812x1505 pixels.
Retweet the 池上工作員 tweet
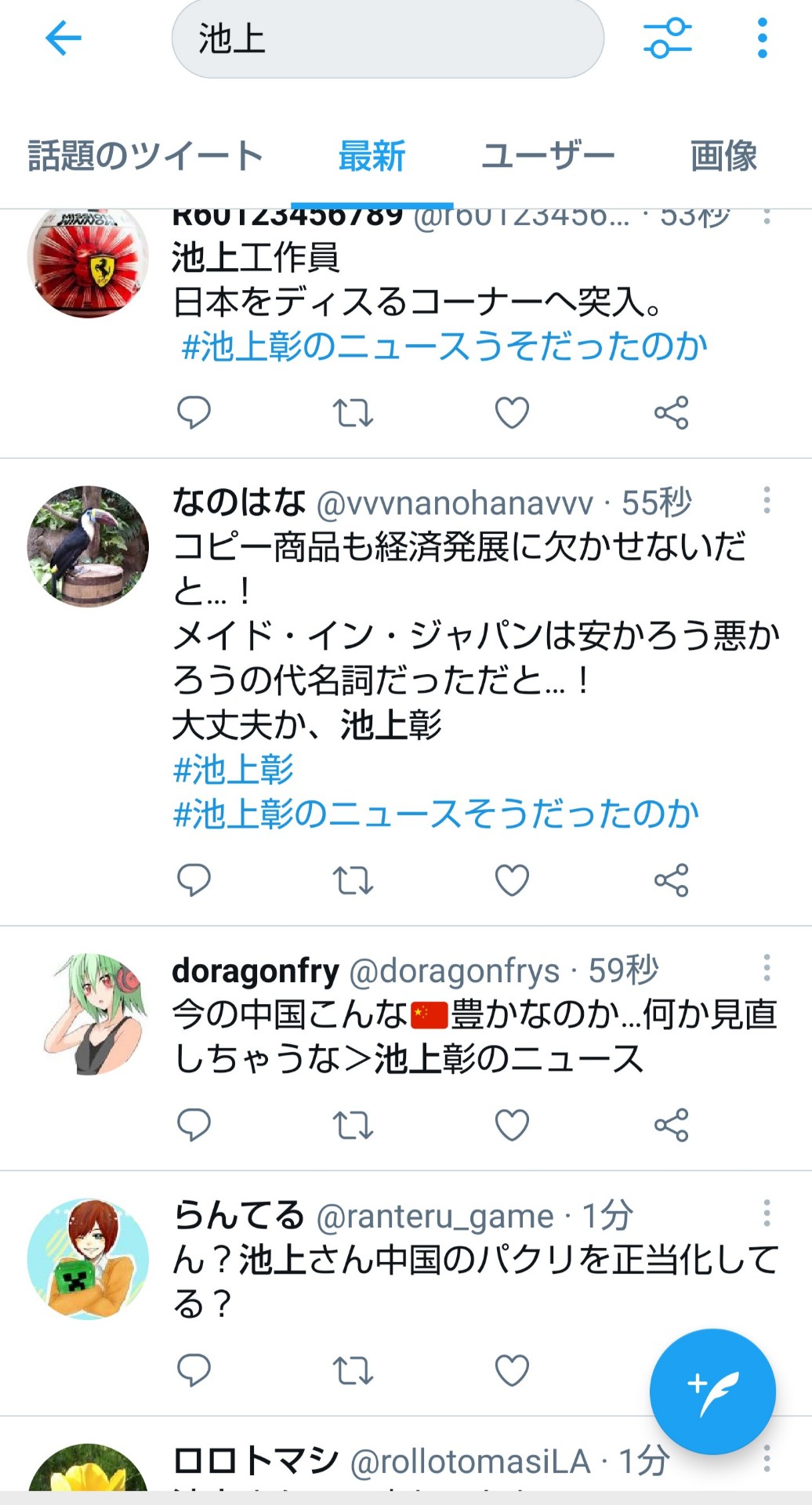click(x=353, y=412)
